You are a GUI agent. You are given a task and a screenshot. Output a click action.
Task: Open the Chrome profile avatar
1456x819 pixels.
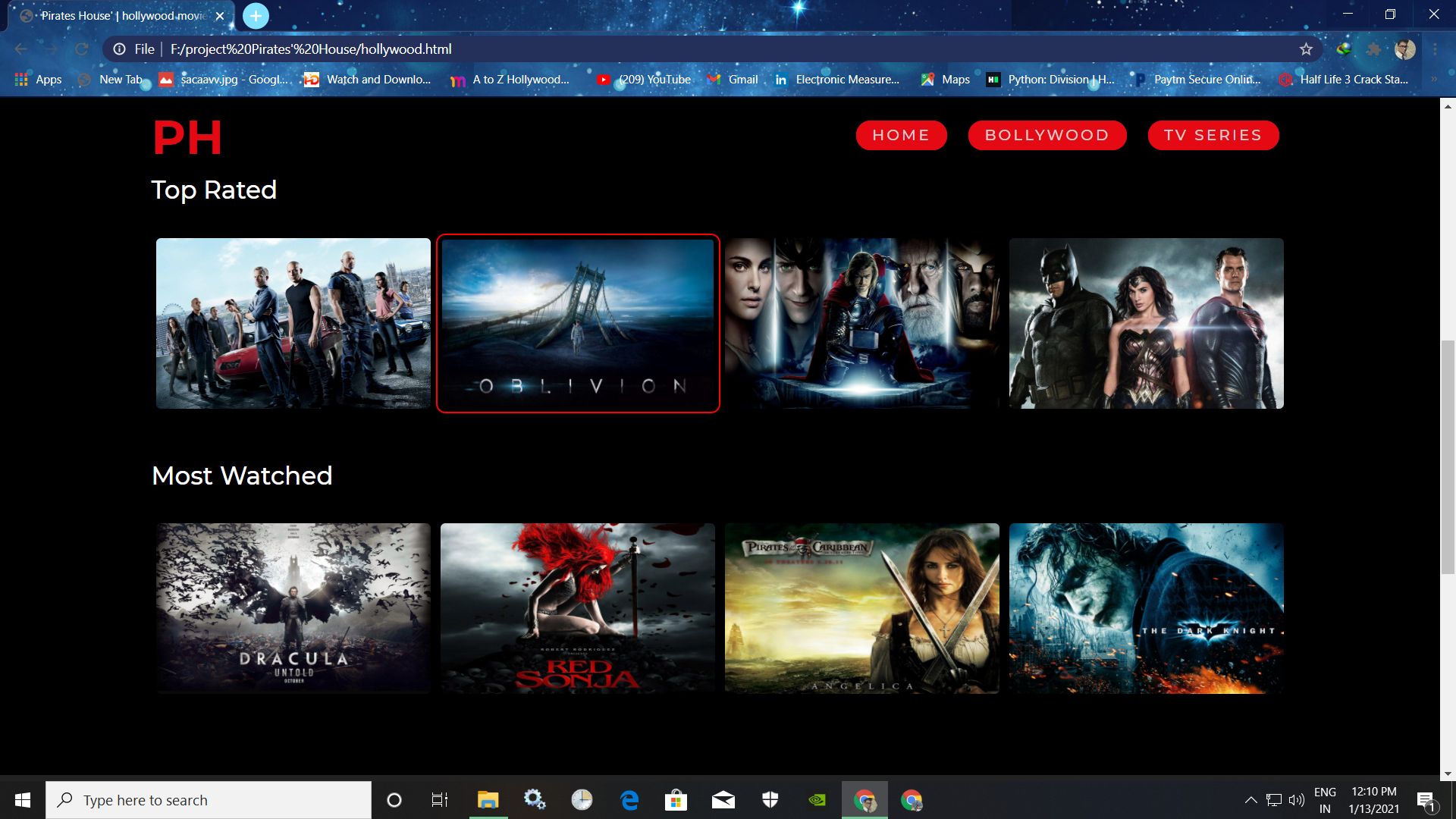pyautogui.click(x=1407, y=49)
